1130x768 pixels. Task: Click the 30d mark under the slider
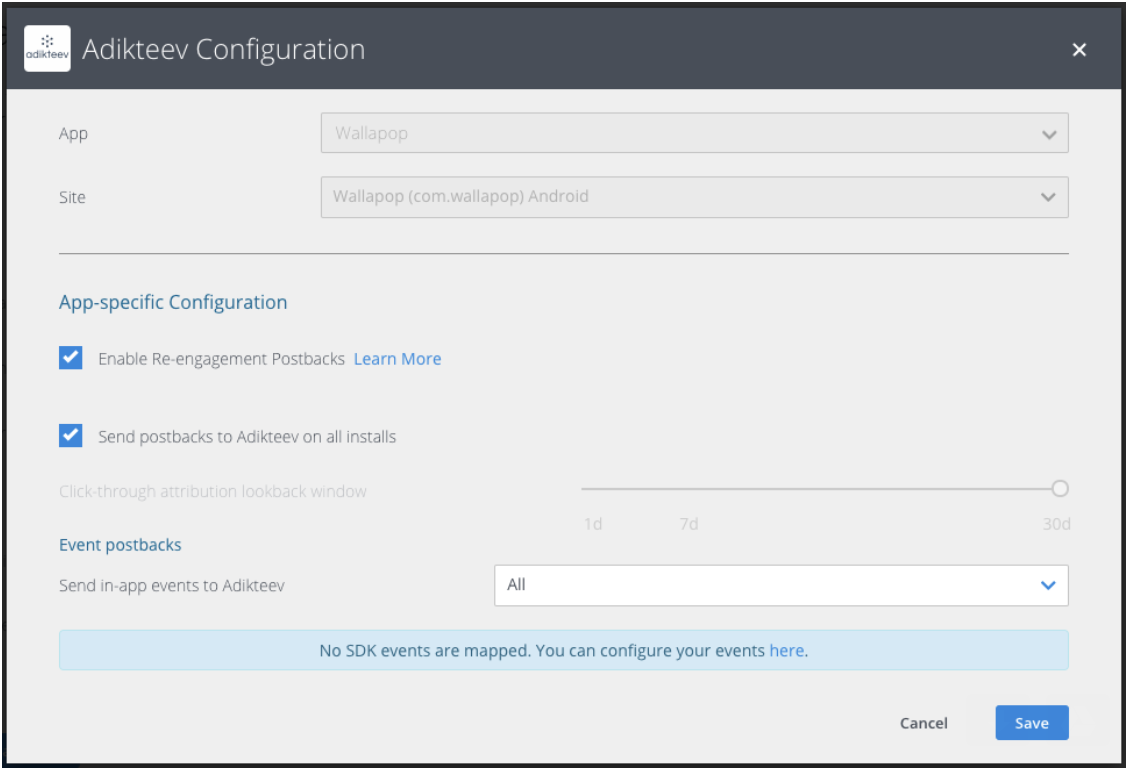pyautogui.click(x=1056, y=524)
